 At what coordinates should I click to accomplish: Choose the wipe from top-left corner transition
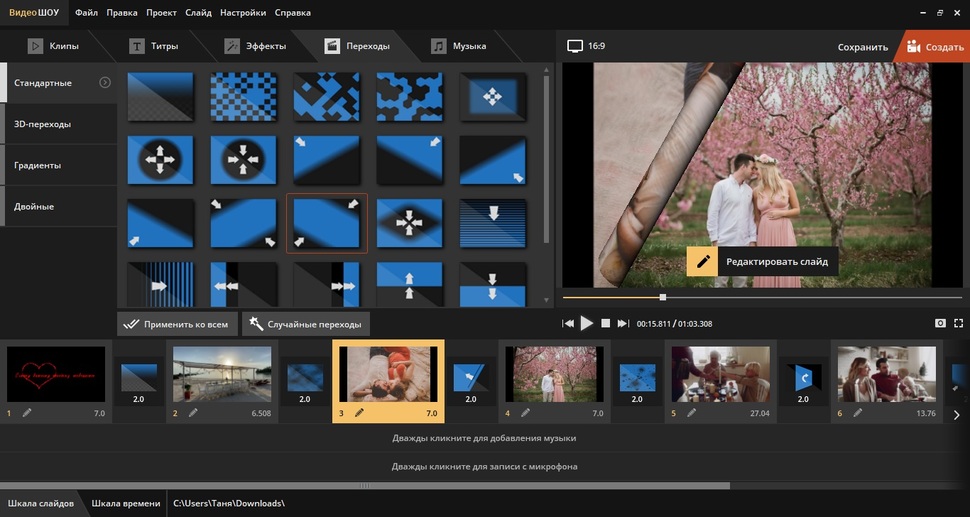pyautogui.click(x=326, y=160)
